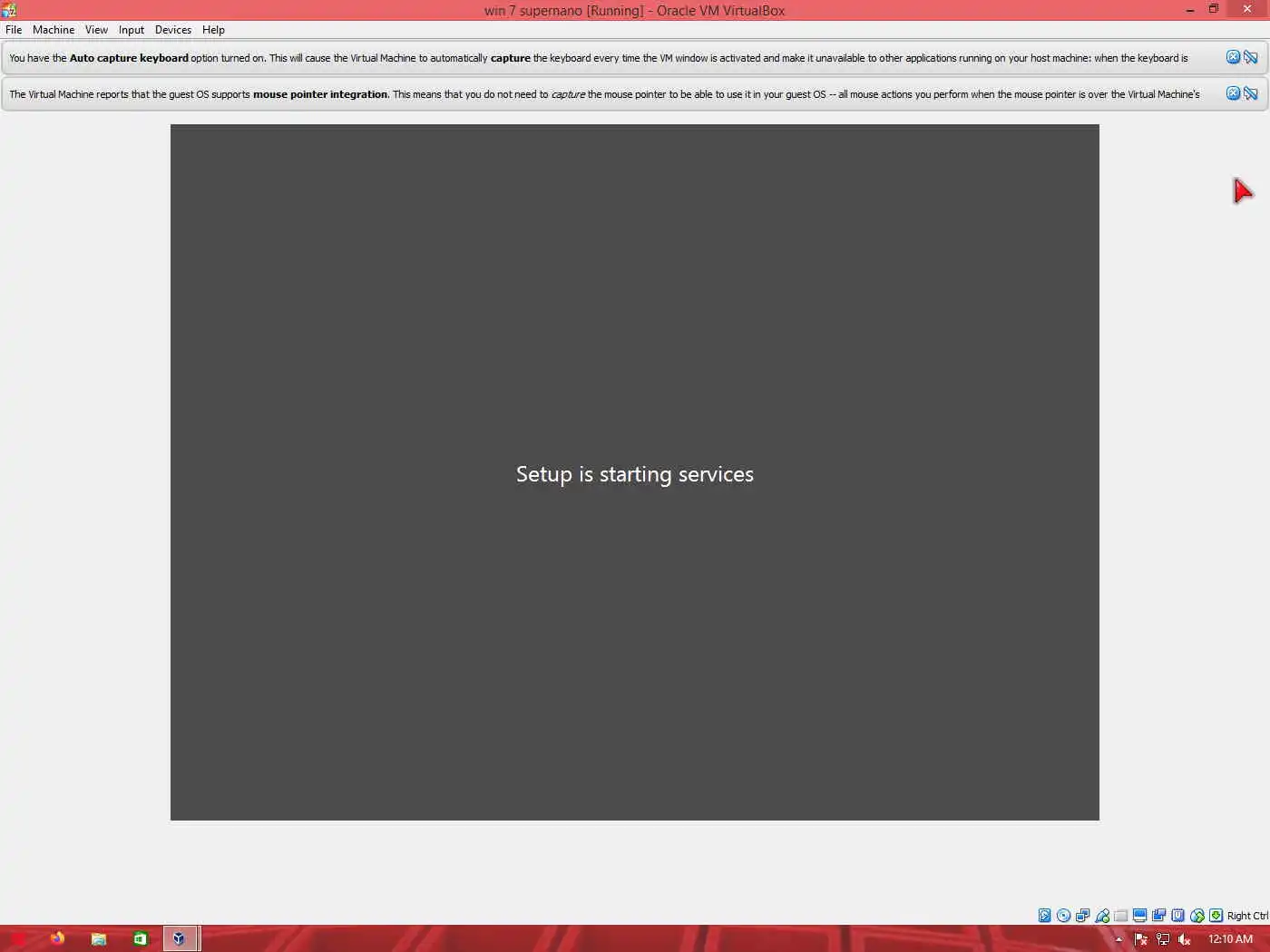The height and width of the screenshot is (952, 1270).
Task: Click the mouse integration status icon
Action: tap(1197, 916)
